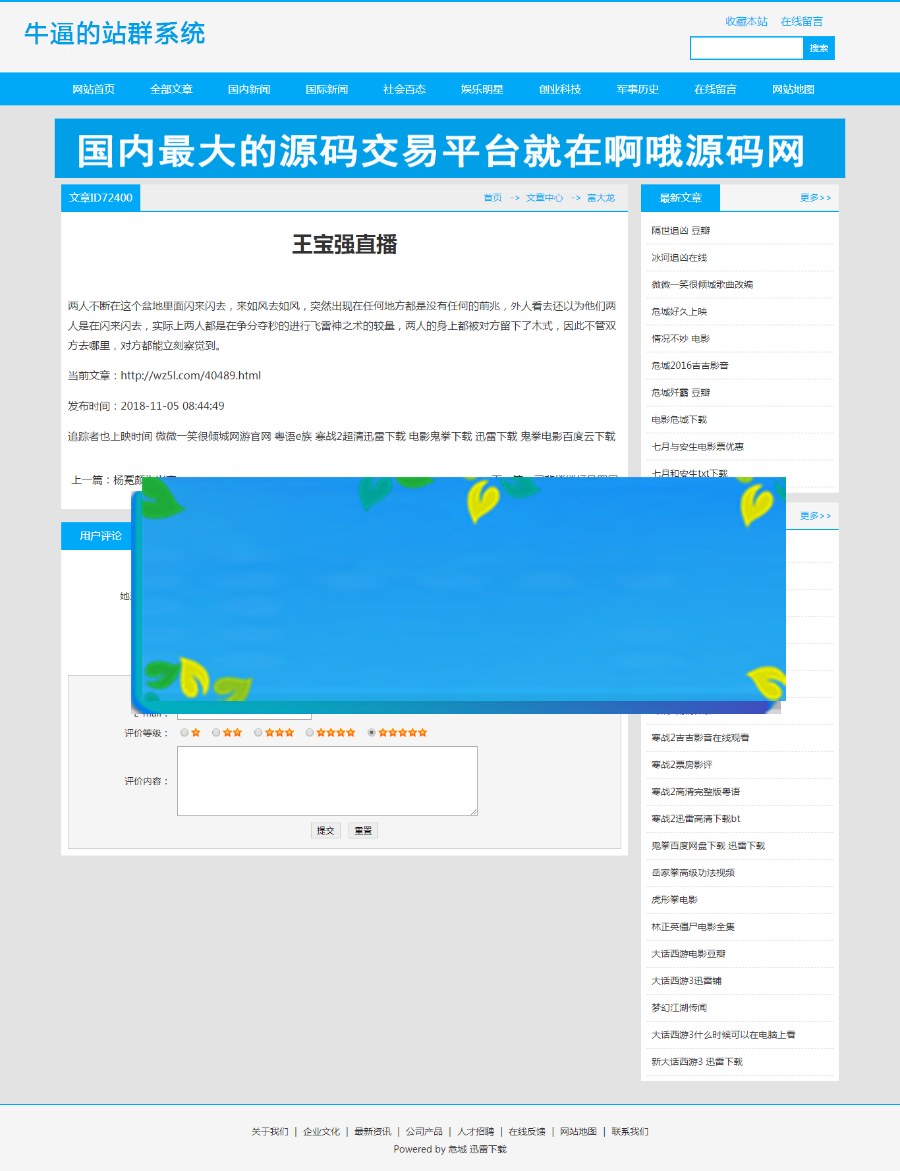This screenshot has height=1171, width=900.
Task: Open the 娱乐明星 category tab
Action: [482, 89]
